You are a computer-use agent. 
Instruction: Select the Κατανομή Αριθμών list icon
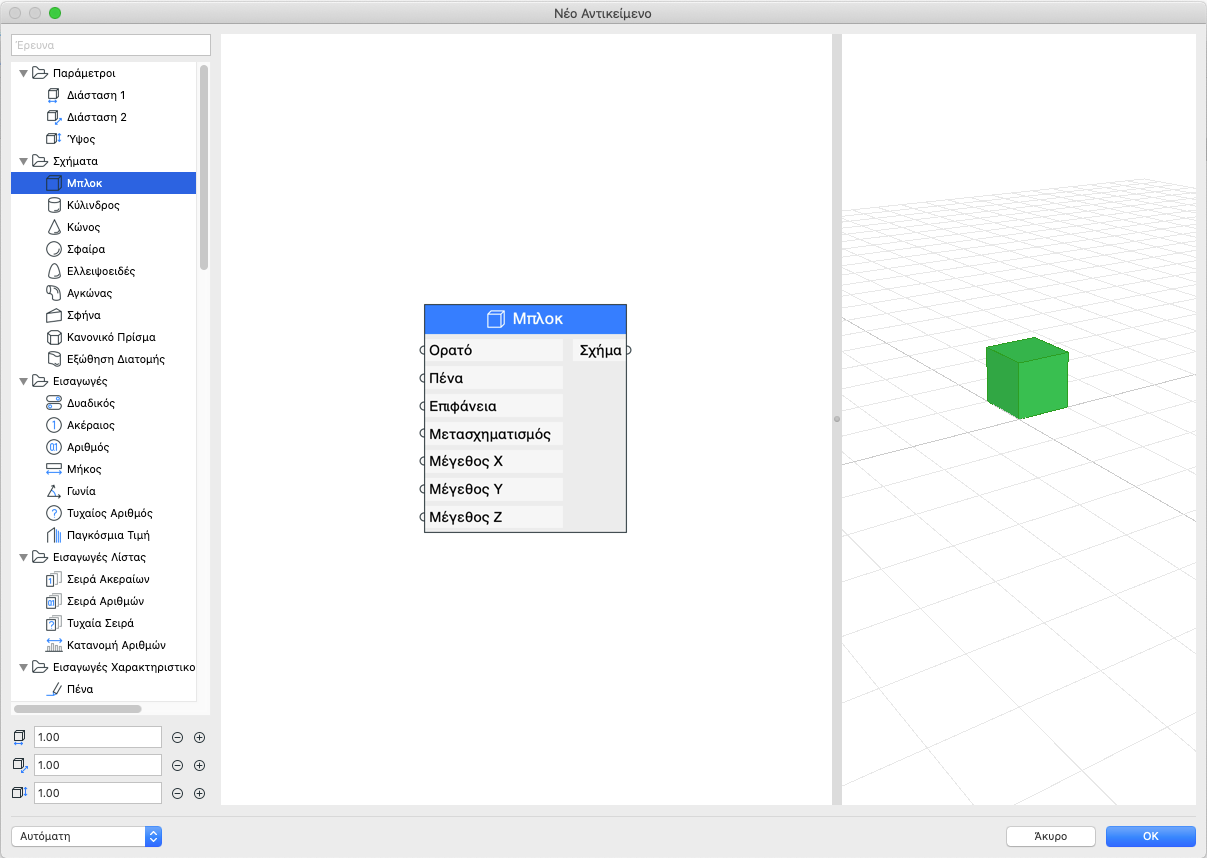[x=54, y=645]
